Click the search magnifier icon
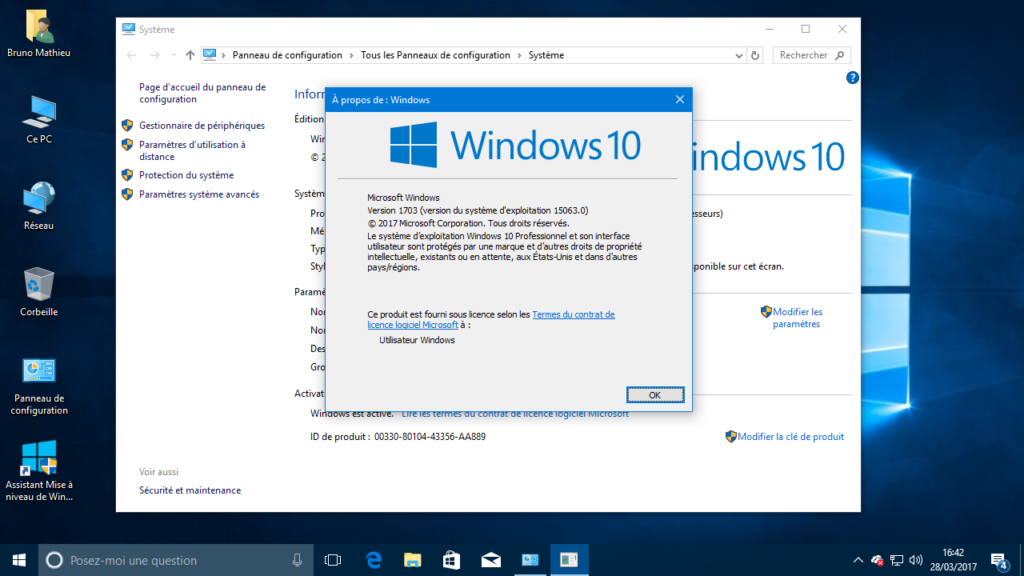This screenshot has height=576, width=1024. click(840, 56)
